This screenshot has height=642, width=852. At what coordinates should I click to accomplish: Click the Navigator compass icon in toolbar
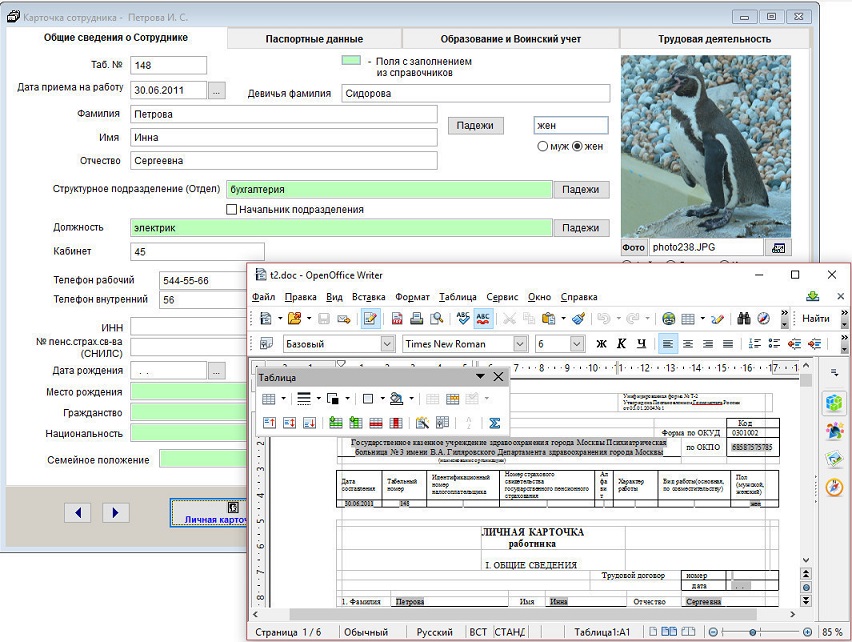click(764, 319)
